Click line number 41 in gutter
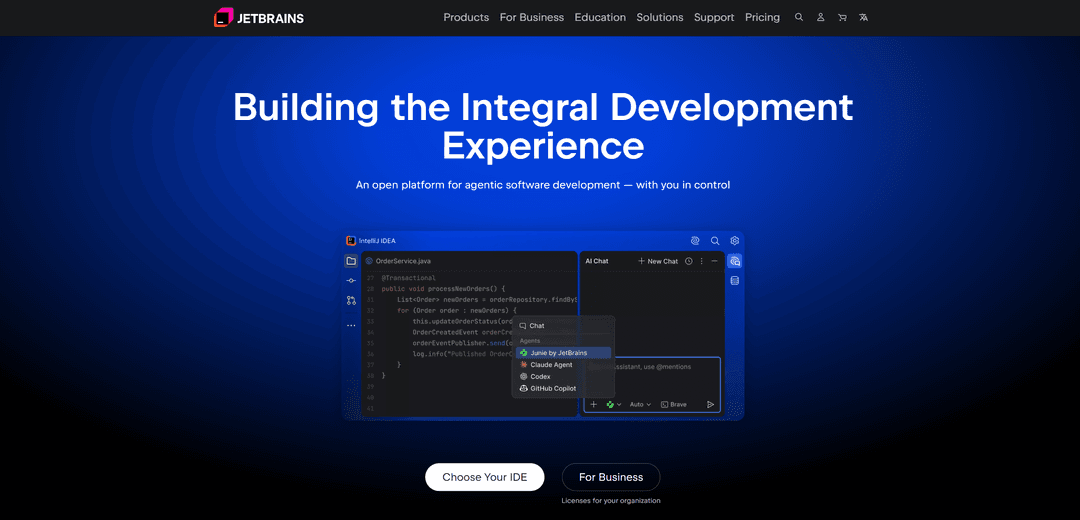This screenshot has height=520, width=1080. click(x=370, y=409)
